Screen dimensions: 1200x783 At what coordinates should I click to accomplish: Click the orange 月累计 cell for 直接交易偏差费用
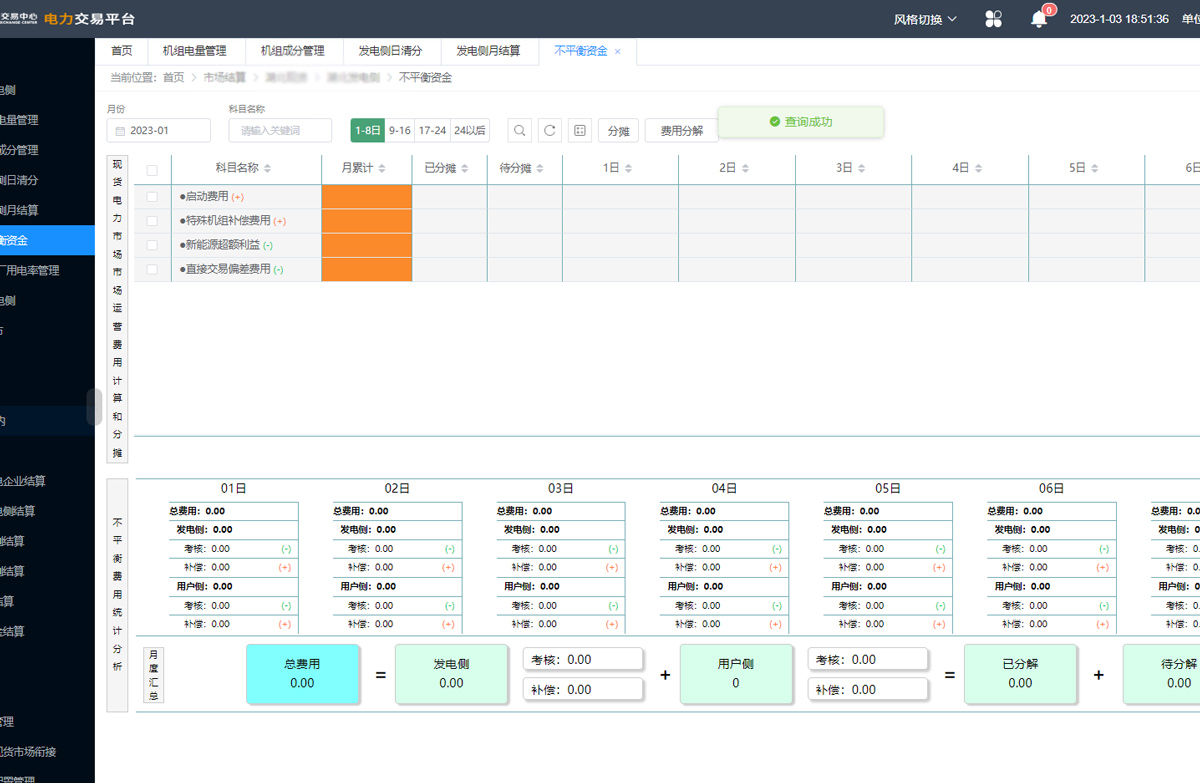(367, 269)
